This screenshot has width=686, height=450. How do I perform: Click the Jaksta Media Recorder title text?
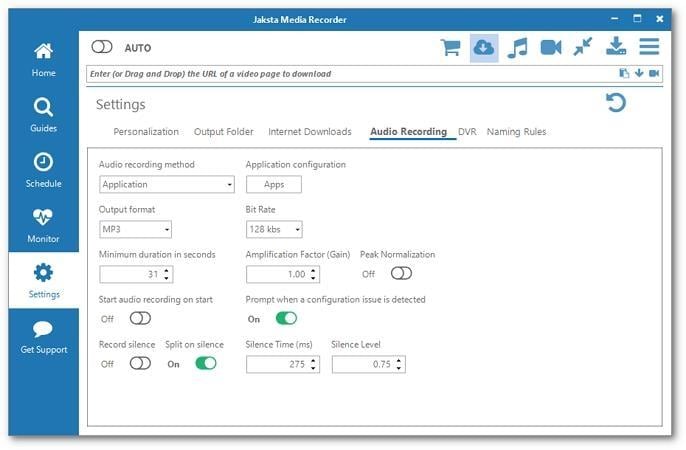coord(299,20)
